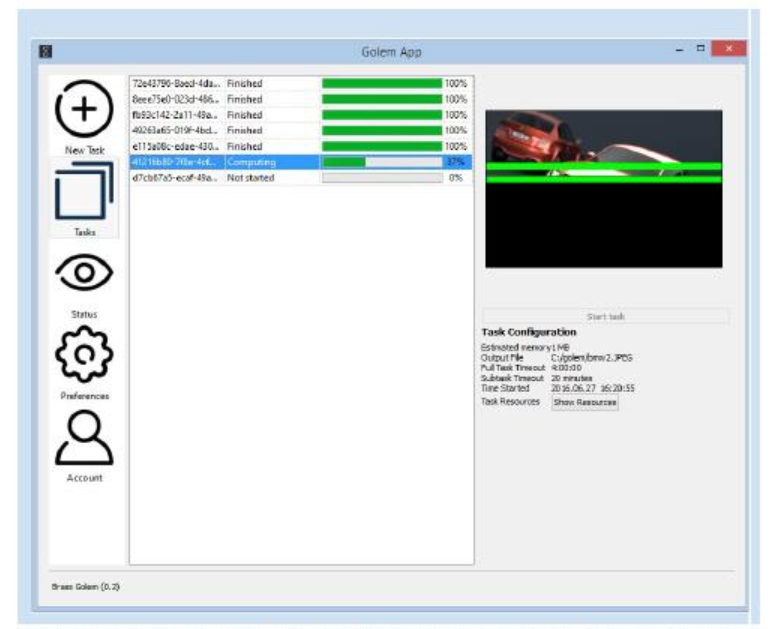Click the Show Resources button
Image resolution: width=776 pixels, height=629 pixels.
tap(585, 402)
